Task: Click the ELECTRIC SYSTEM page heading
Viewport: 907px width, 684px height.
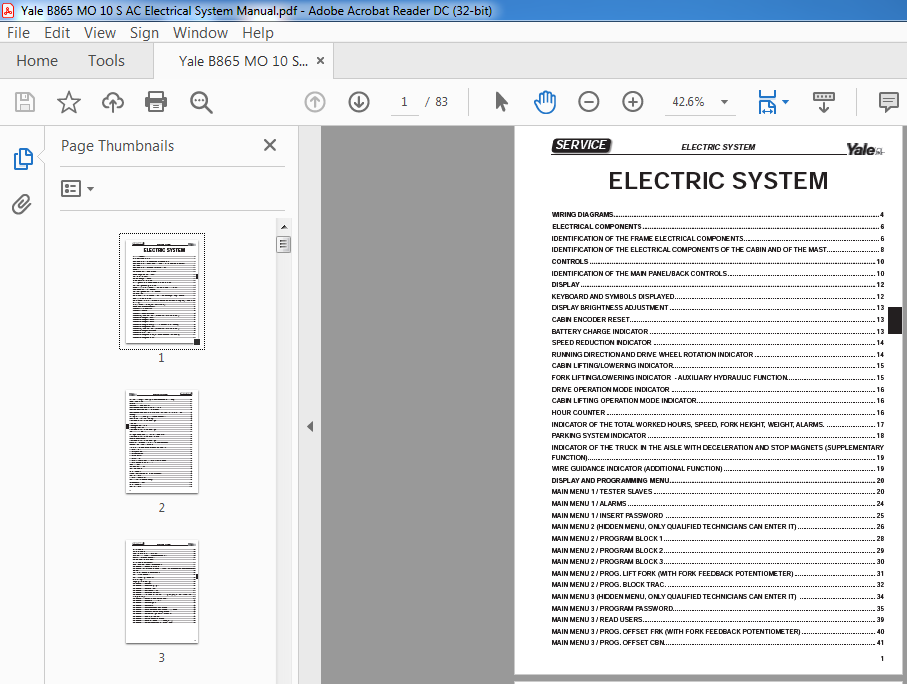Action: pyautogui.click(x=718, y=181)
